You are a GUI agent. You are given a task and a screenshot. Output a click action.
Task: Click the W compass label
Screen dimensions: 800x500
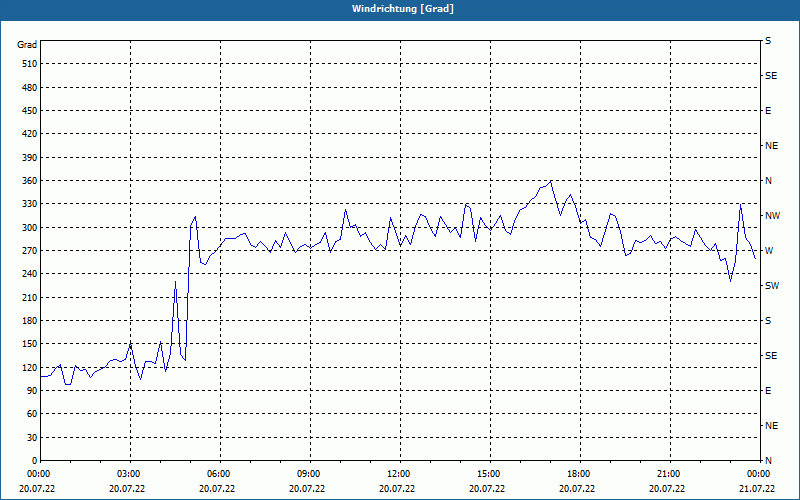[769, 251]
